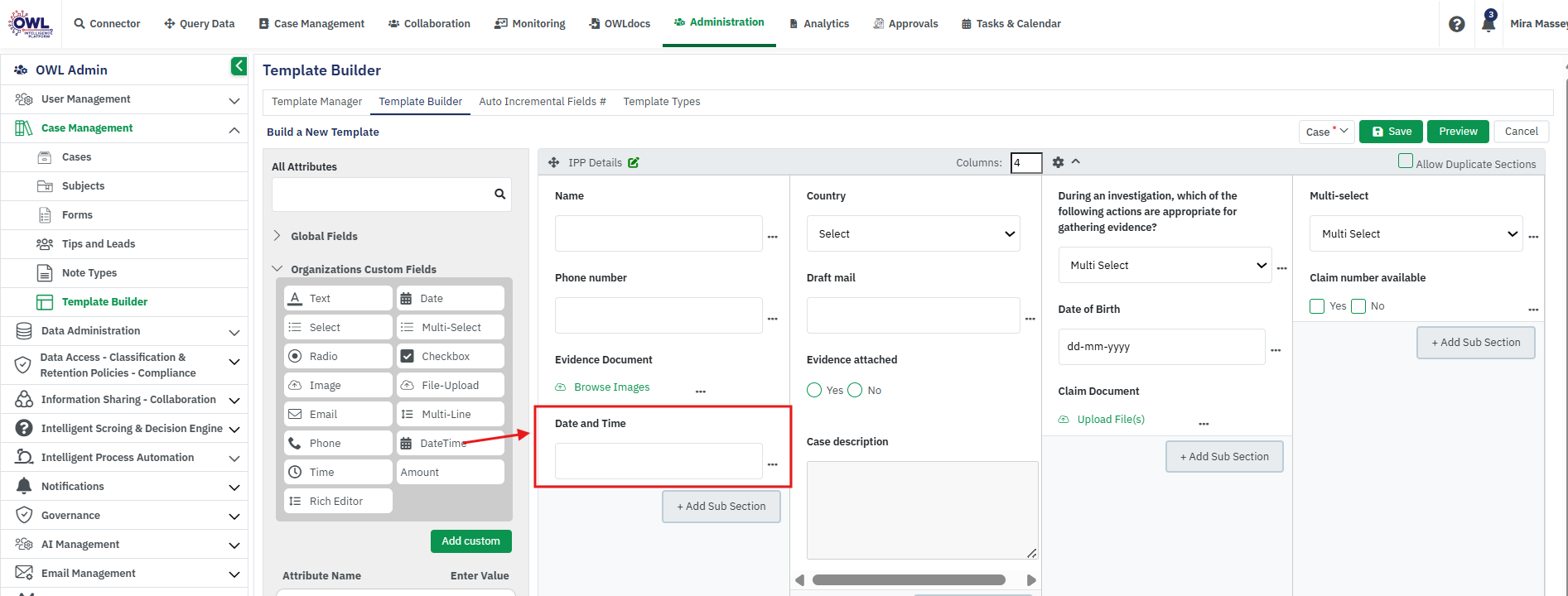Select Yes radio under Evidence attached
The image size is (1568, 596).
[x=814, y=390]
